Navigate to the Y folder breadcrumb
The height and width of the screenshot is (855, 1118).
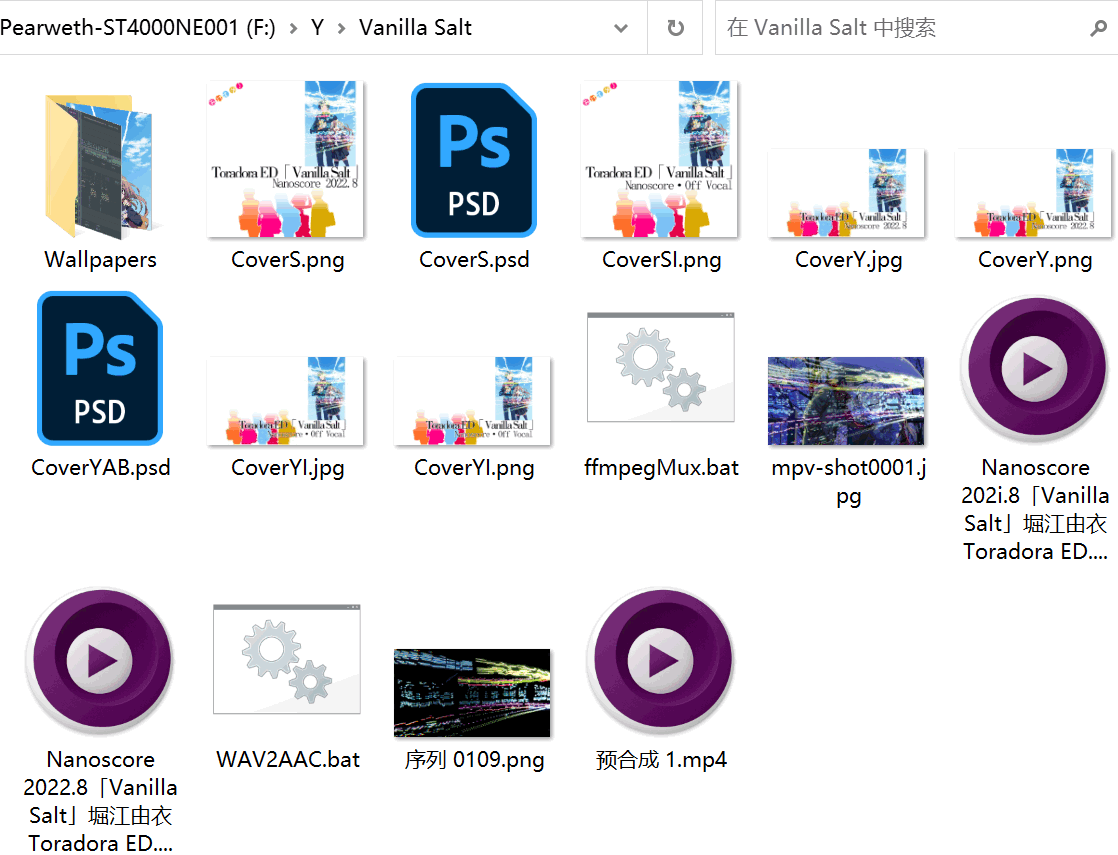(317, 28)
